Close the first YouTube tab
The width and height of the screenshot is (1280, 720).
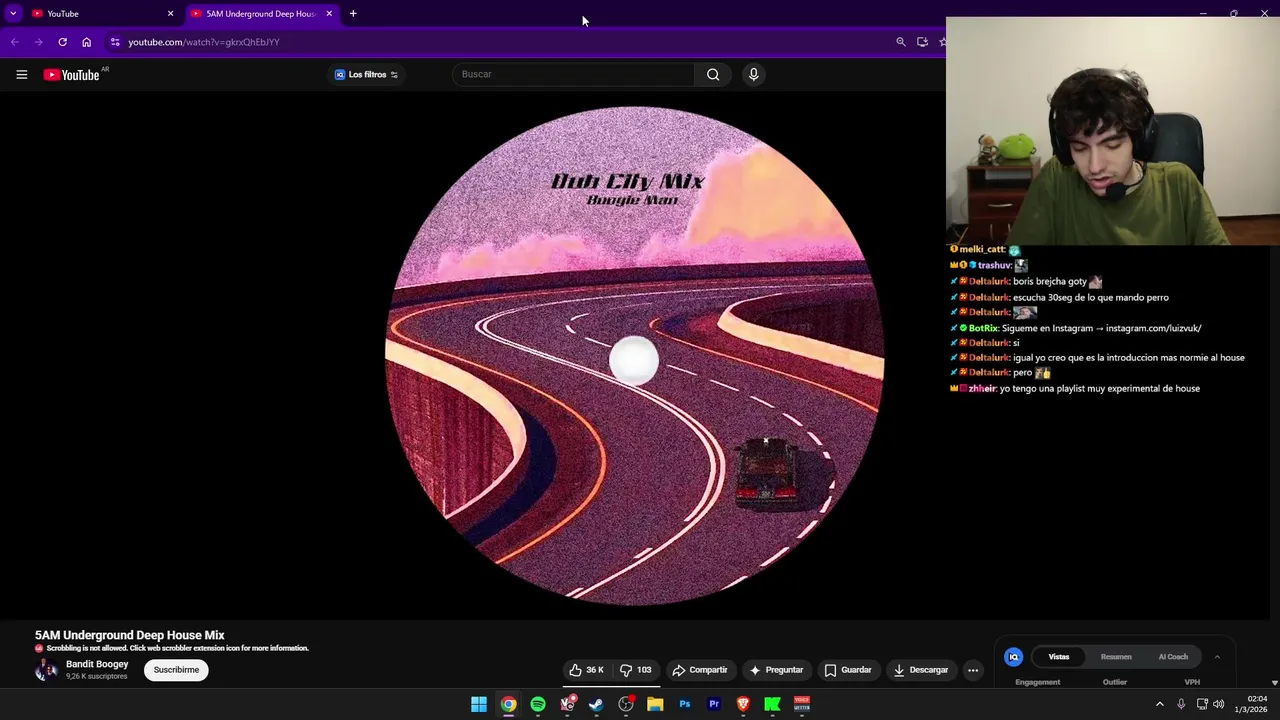click(x=170, y=13)
